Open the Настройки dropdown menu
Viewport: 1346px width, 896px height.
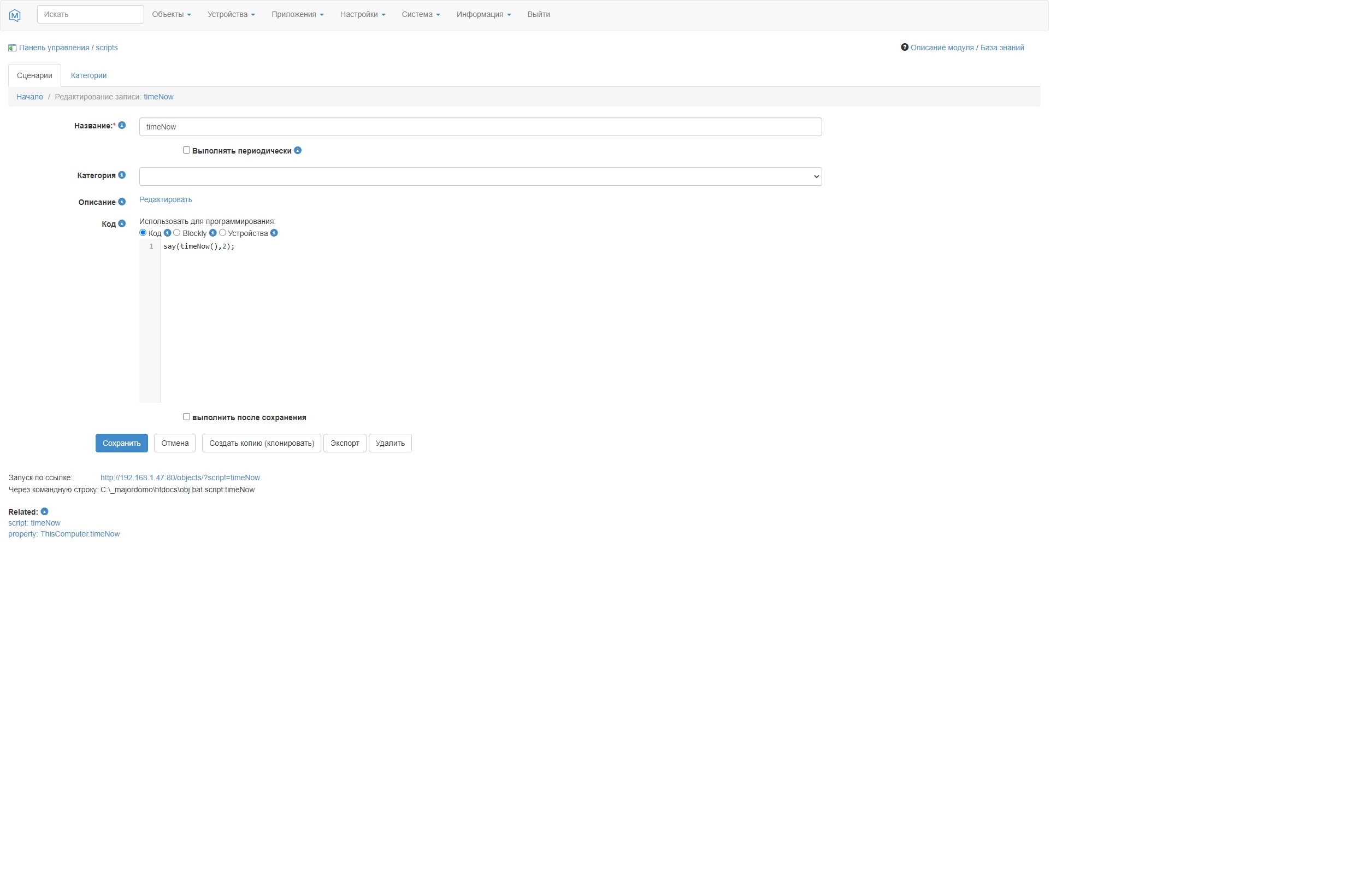tap(362, 14)
